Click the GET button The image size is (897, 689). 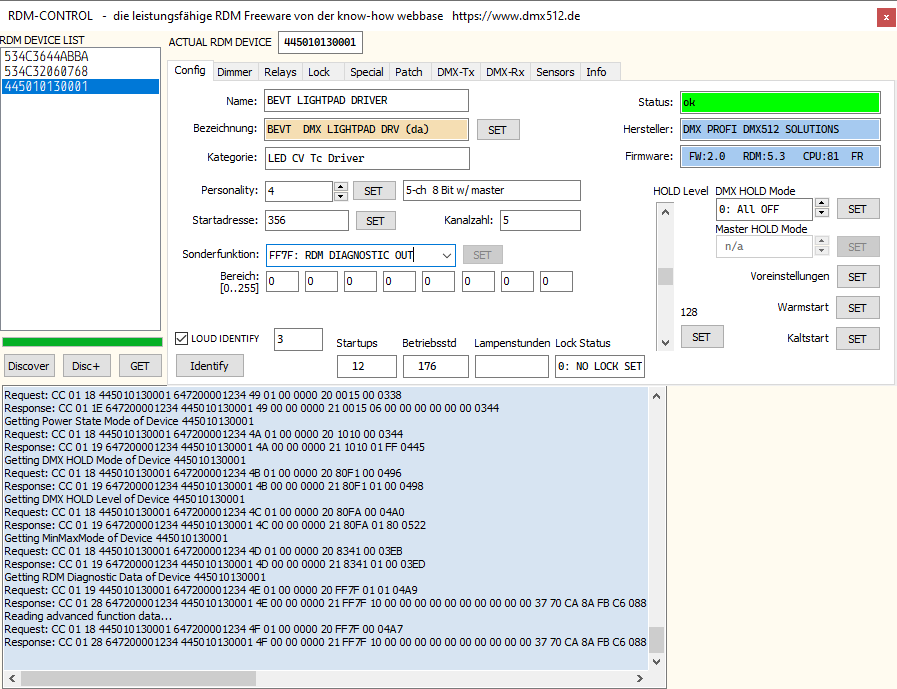[x=140, y=366]
